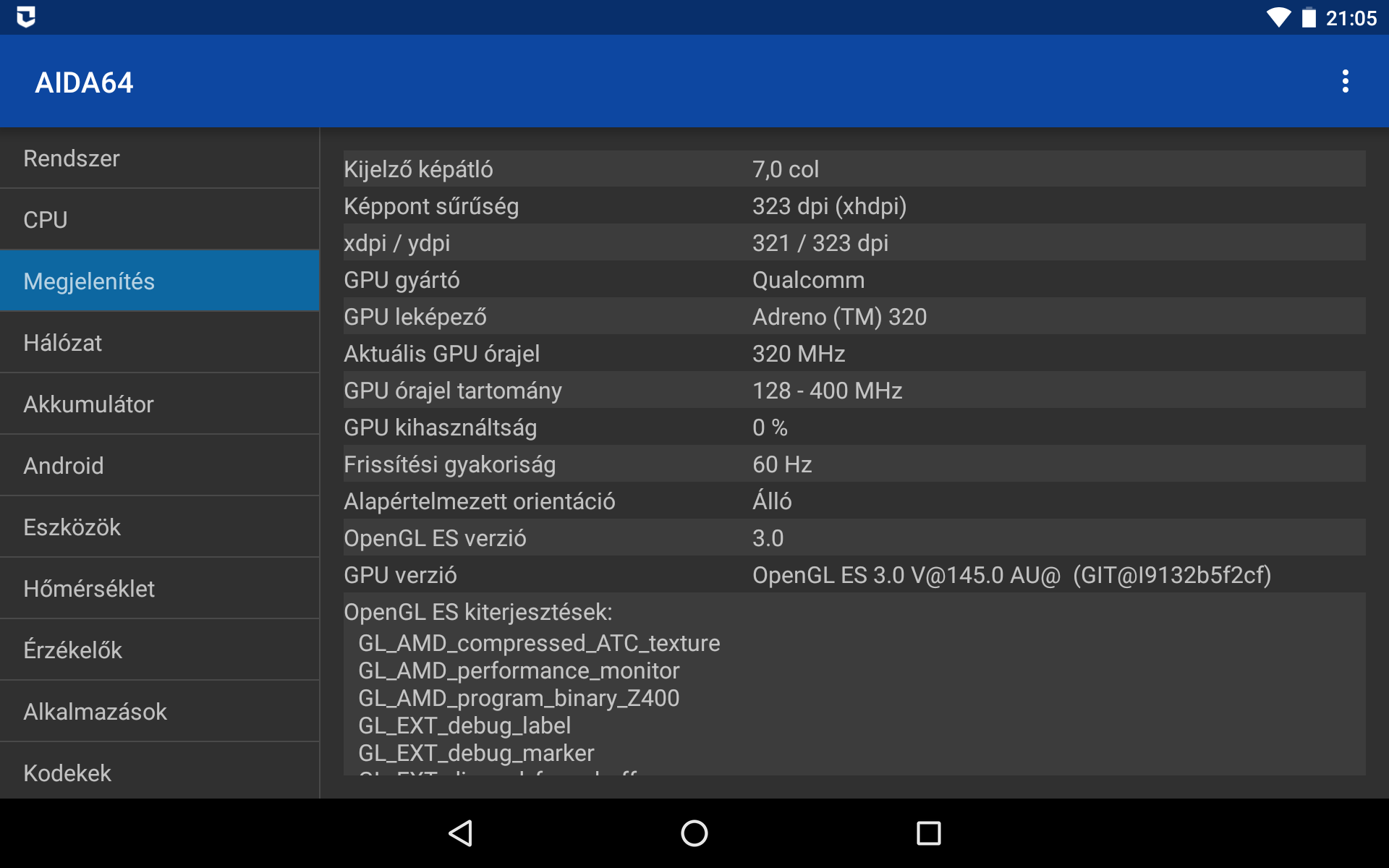Image resolution: width=1389 pixels, height=868 pixels.
Task: Open the Hálózat section
Action: click(159, 343)
